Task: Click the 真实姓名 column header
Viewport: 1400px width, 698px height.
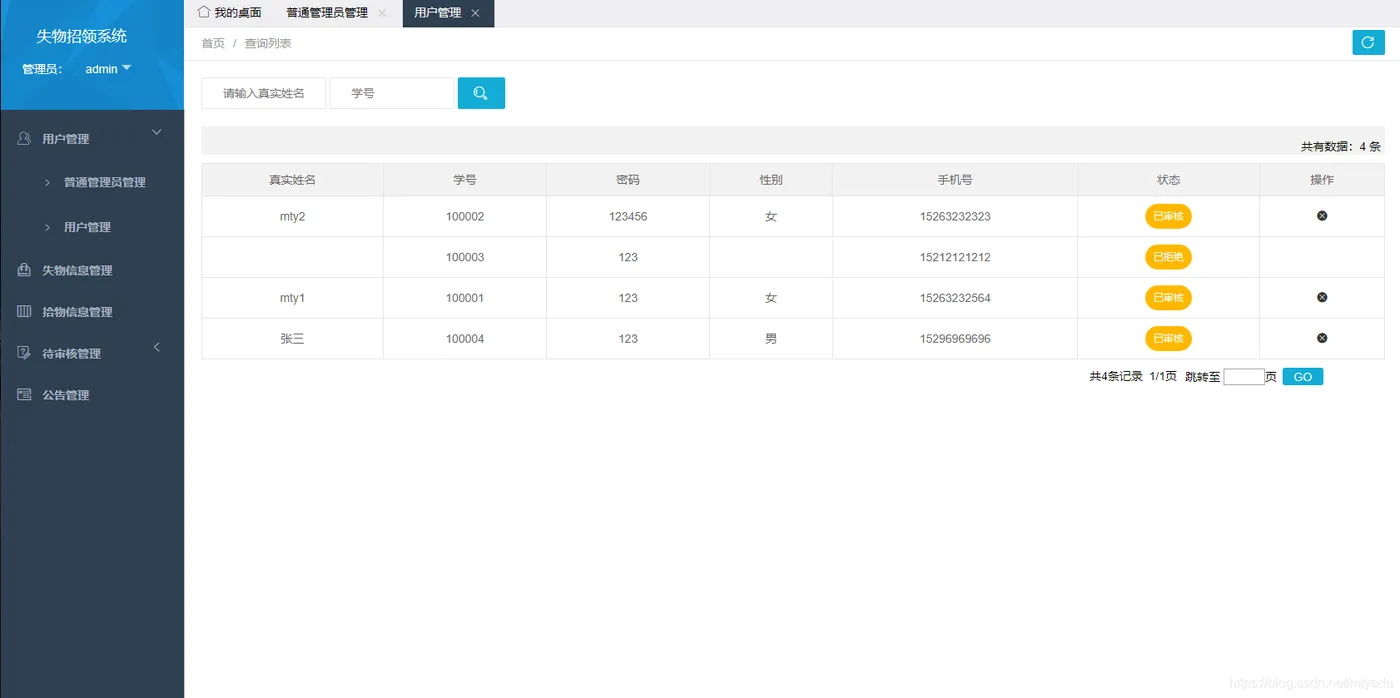Action: (x=292, y=180)
